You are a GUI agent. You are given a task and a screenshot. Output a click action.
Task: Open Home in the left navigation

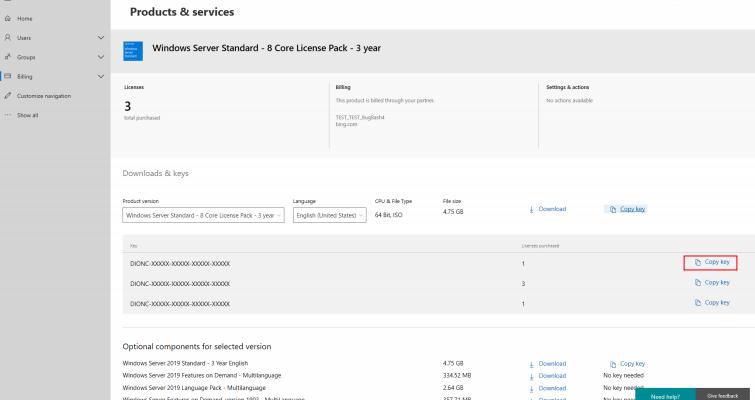coord(25,19)
